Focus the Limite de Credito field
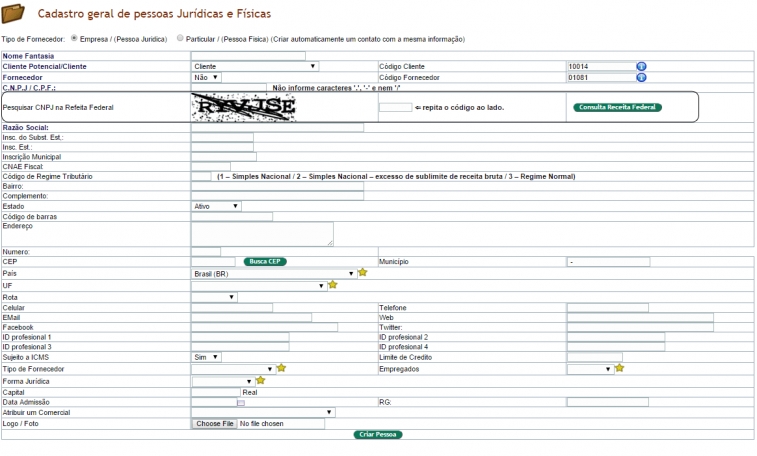 595,358
